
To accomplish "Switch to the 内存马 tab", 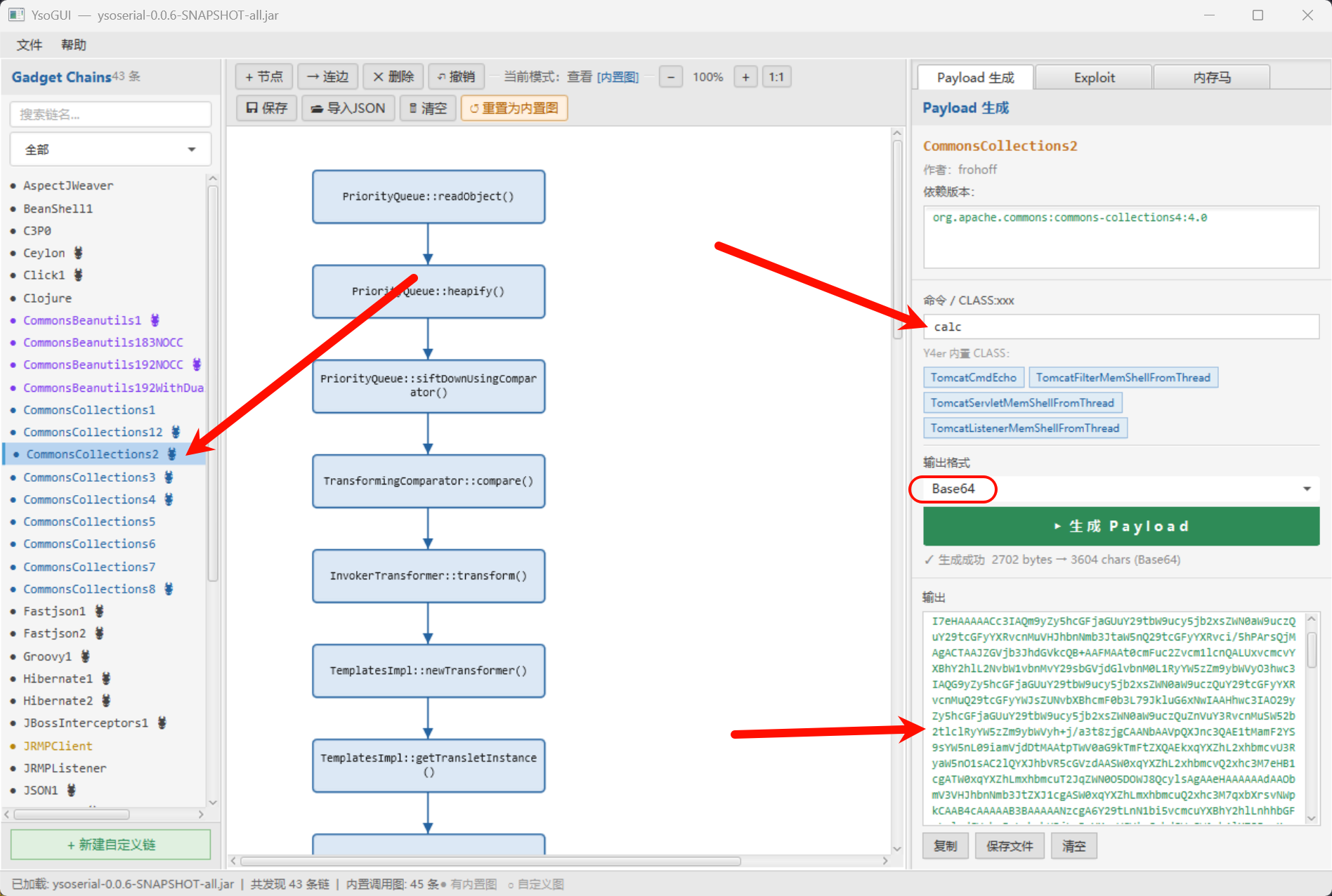I will (x=1212, y=77).
